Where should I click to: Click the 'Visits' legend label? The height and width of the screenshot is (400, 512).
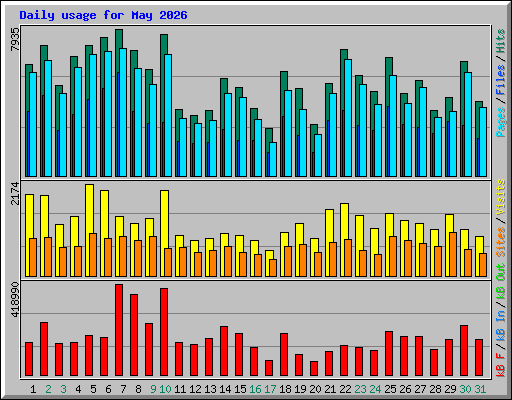pos(501,197)
